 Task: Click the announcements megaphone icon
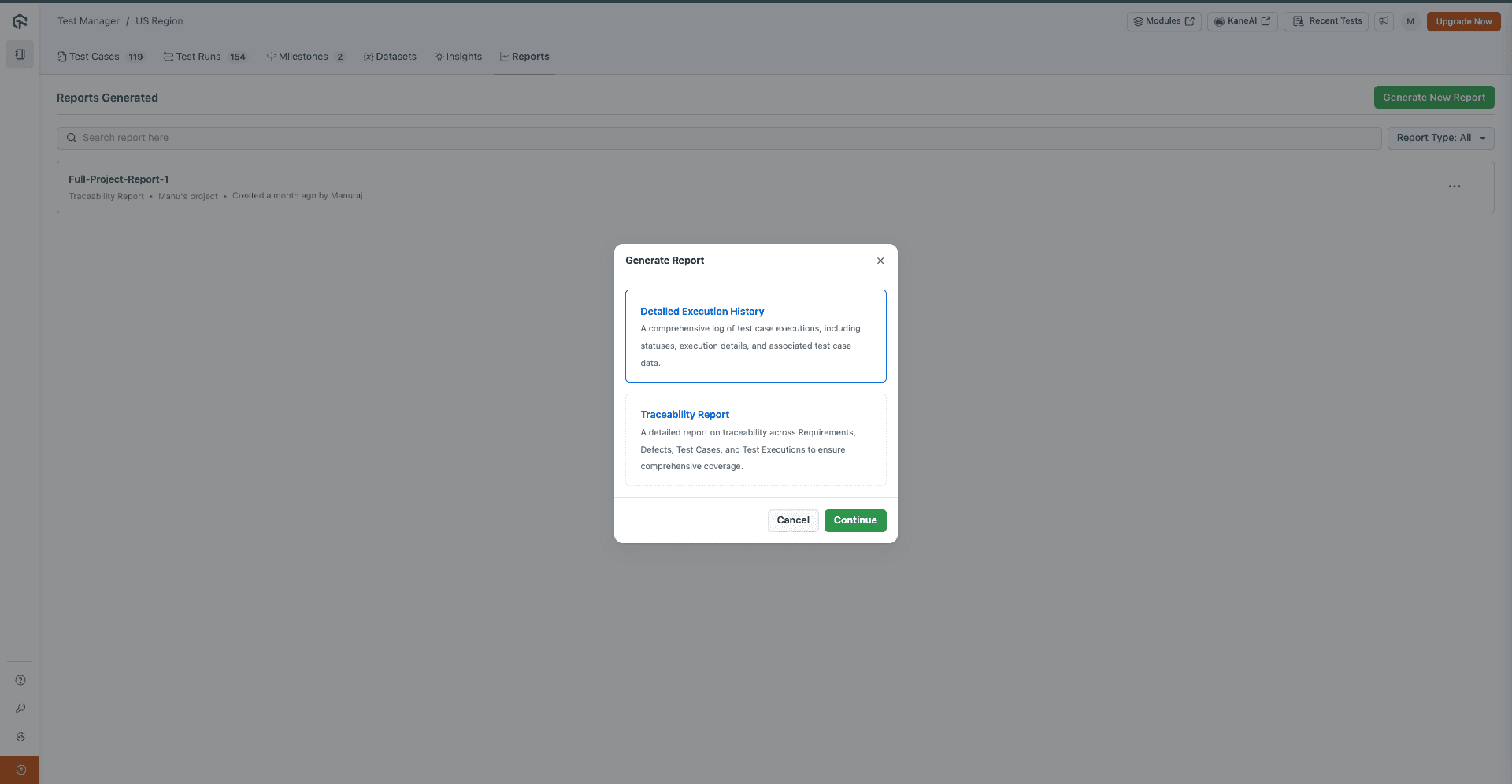[x=1384, y=21]
